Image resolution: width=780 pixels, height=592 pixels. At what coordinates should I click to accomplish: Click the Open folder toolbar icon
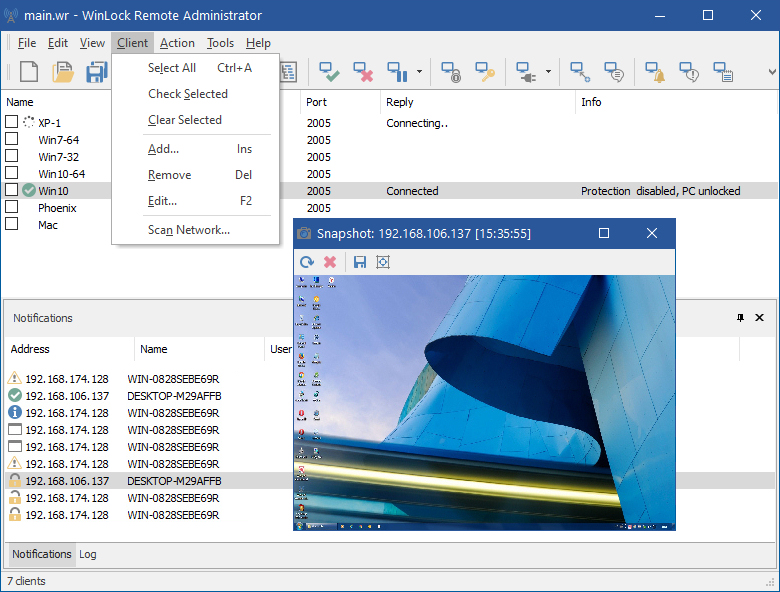[x=63, y=72]
